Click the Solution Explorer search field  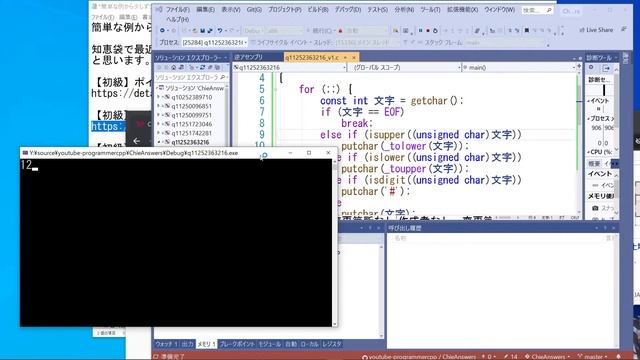[x=190, y=77]
